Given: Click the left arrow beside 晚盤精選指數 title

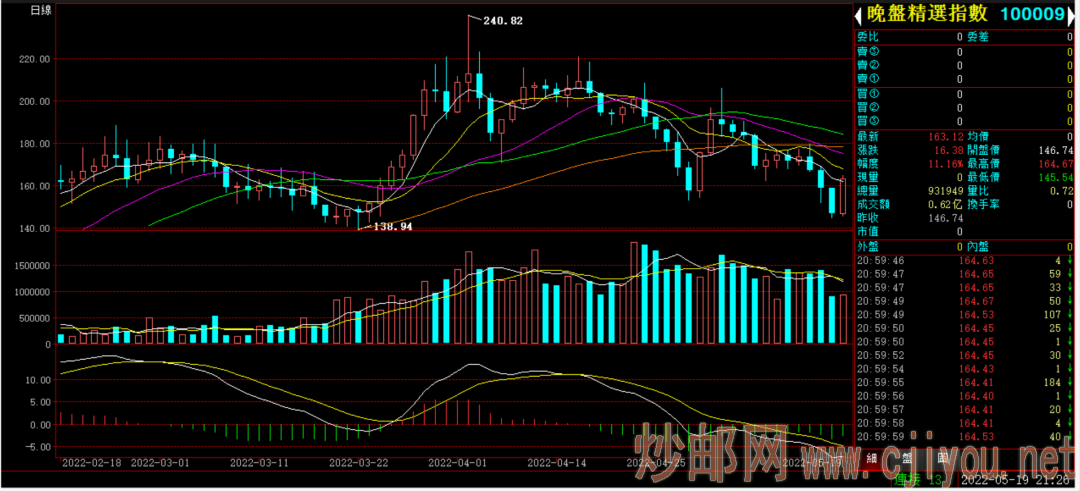Looking at the screenshot, I should tap(858, 14).
